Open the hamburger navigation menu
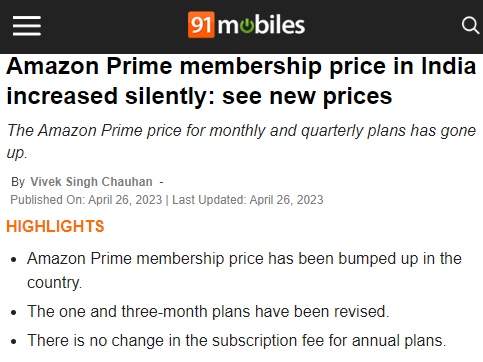 click(27, 25)
